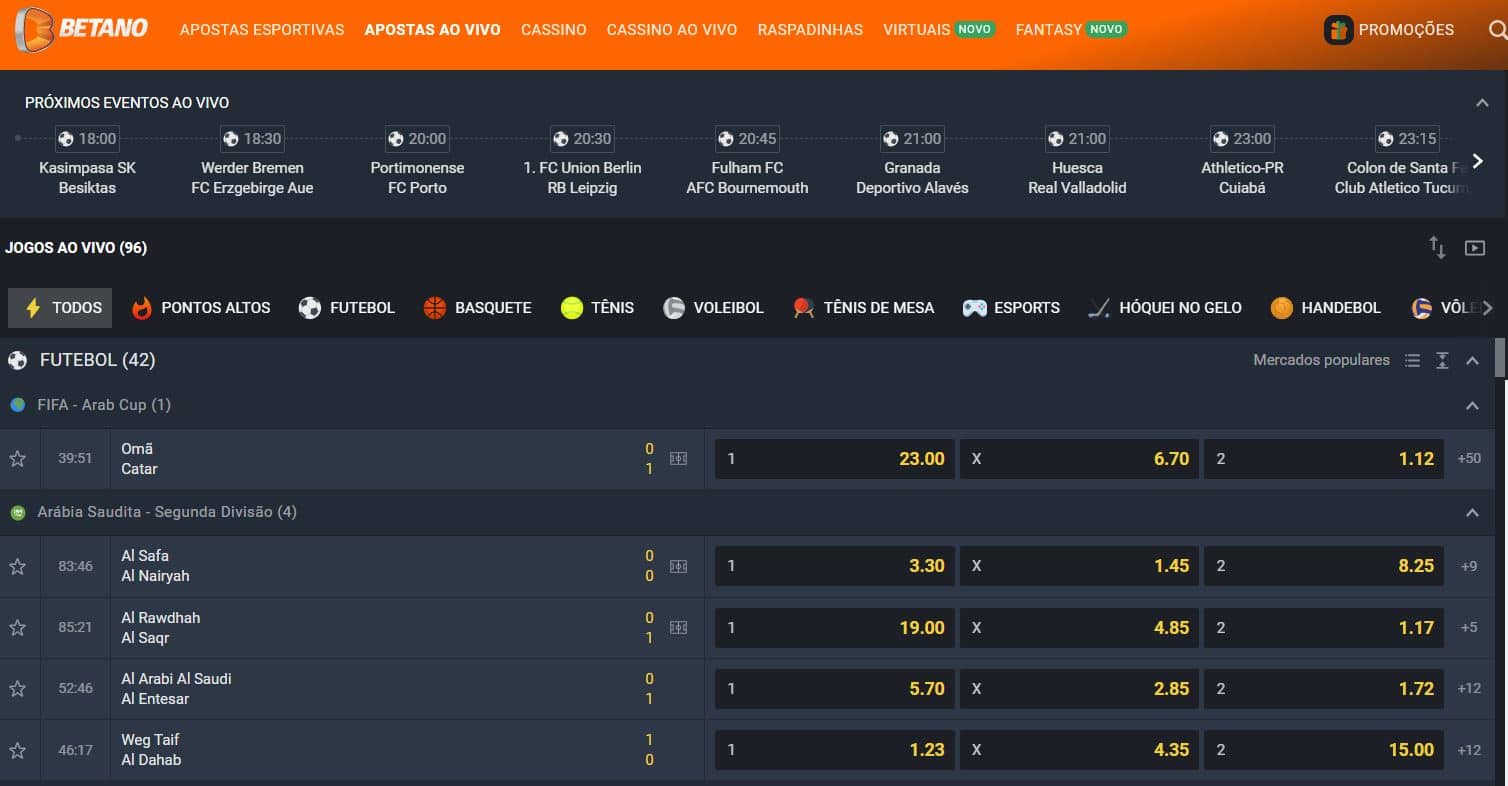The image size is (1508, 786).
Task: Collapse the Próximos Eventos ao Vivo section
Action: click(x=1482, y=103)
